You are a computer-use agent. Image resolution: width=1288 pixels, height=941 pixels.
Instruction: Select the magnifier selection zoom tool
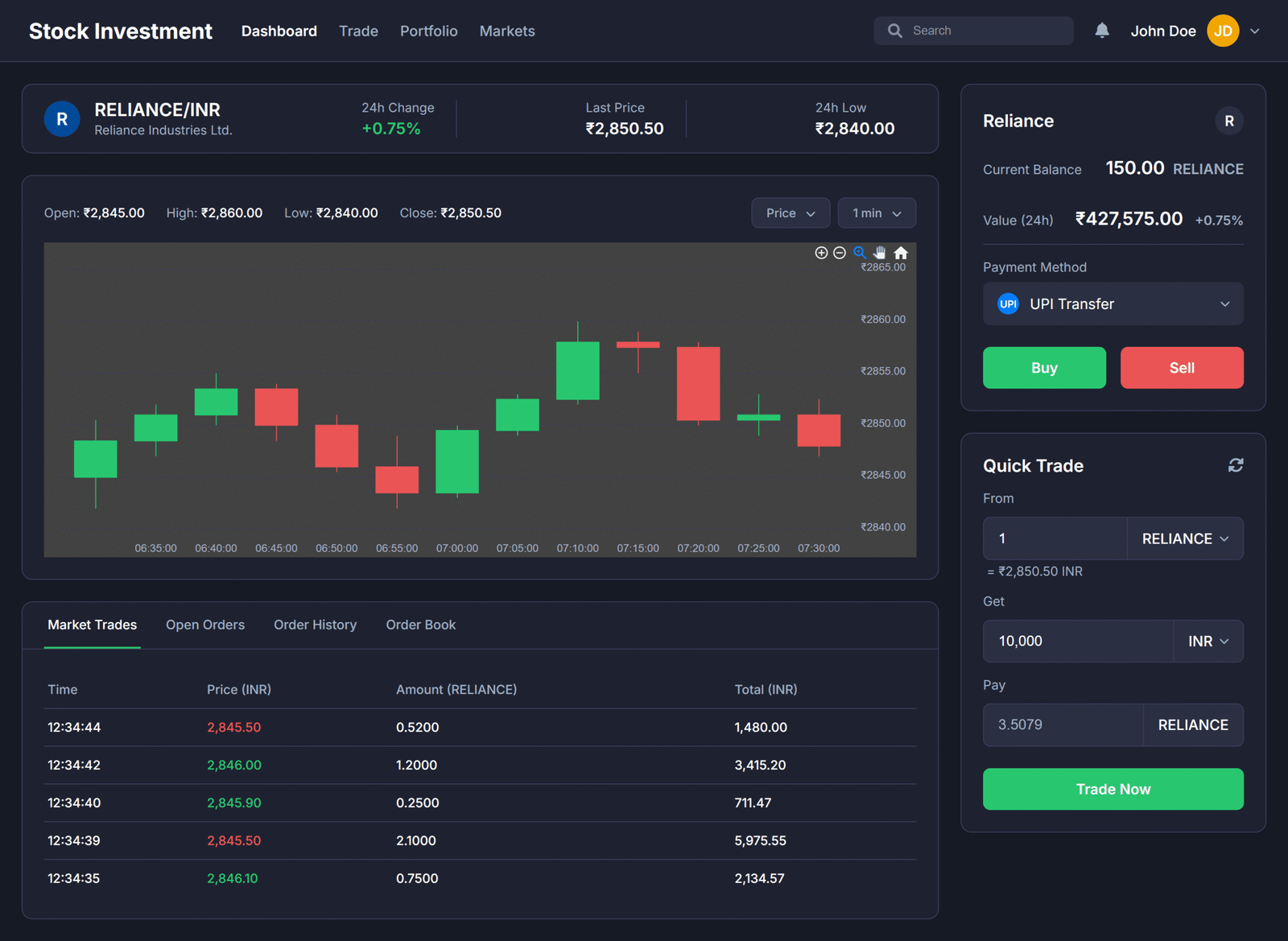860,253
